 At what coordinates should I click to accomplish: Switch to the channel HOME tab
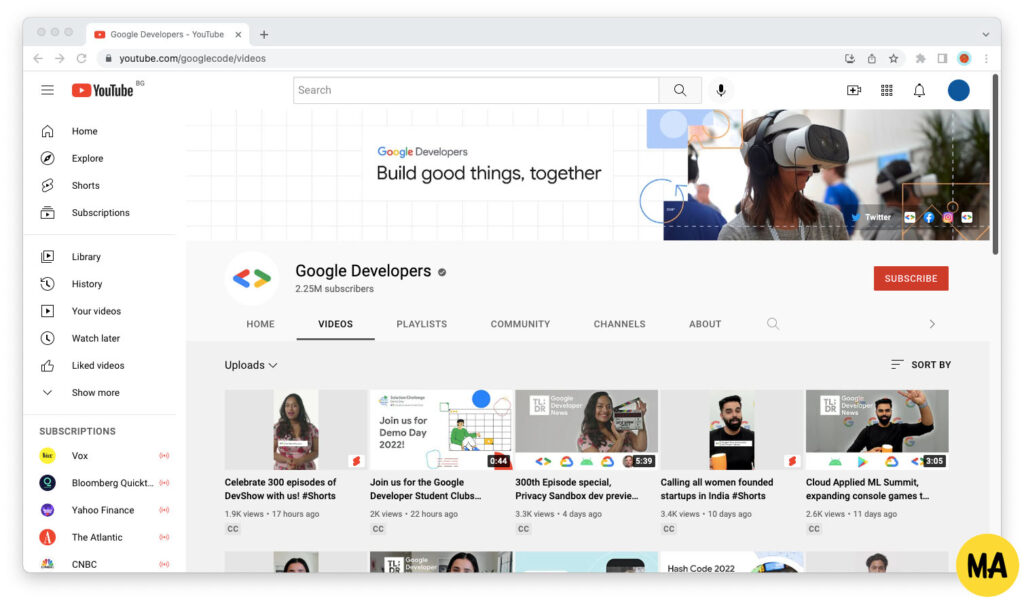261,324
